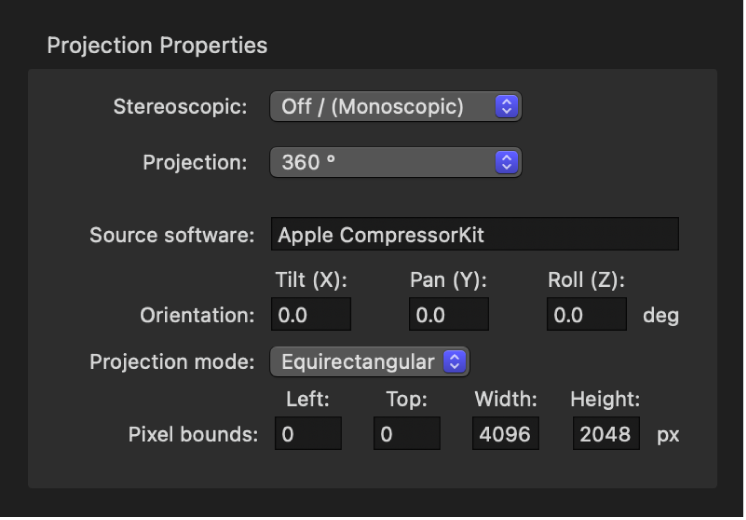The image size is (746, 520).
Task: Click the Projection menu blue arrows
Action: 507,162
